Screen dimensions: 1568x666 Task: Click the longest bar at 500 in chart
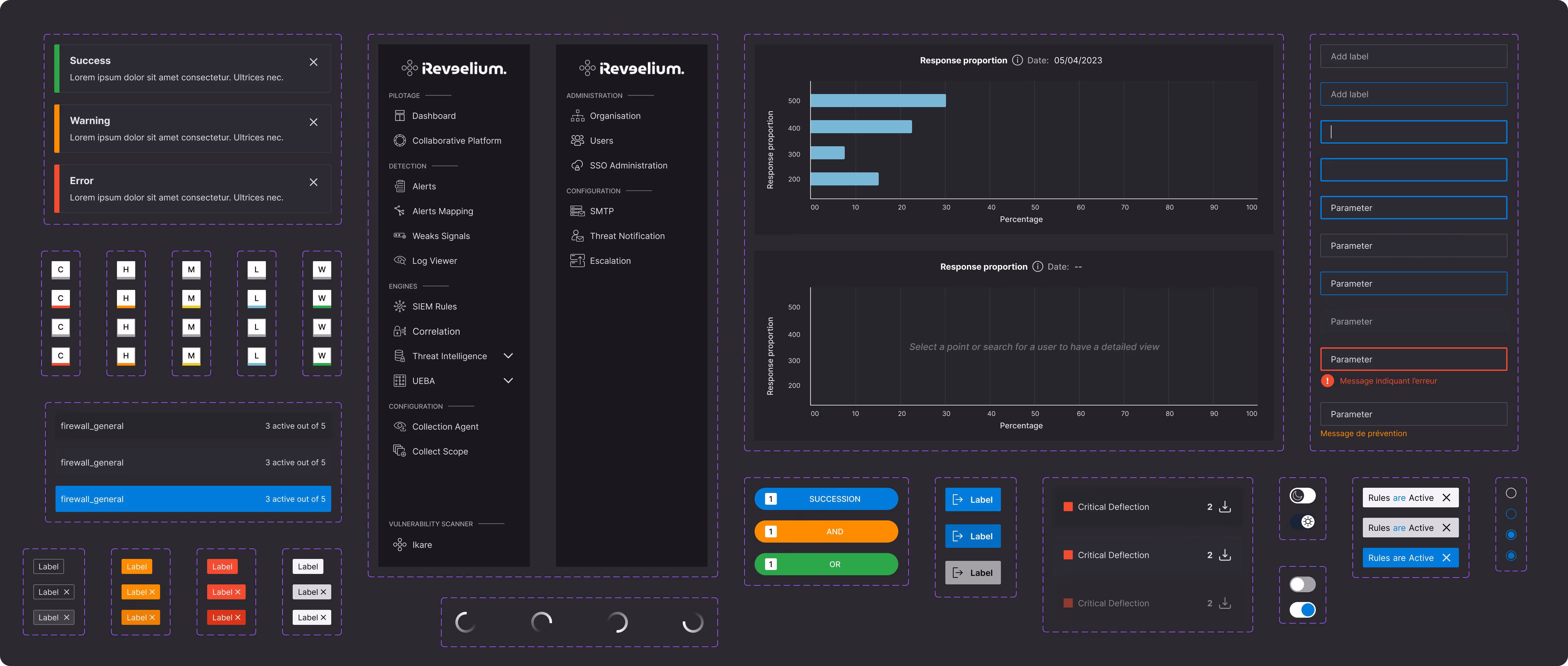[878, 100]
